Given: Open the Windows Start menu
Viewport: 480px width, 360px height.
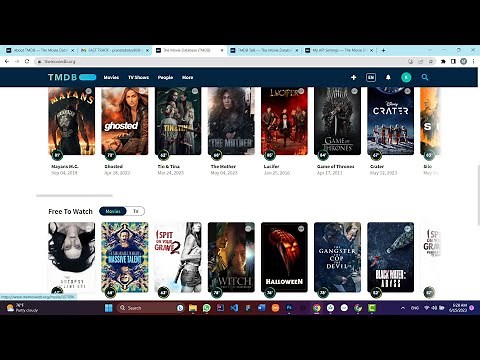Looking at the screenshot, I should (109, 308).
